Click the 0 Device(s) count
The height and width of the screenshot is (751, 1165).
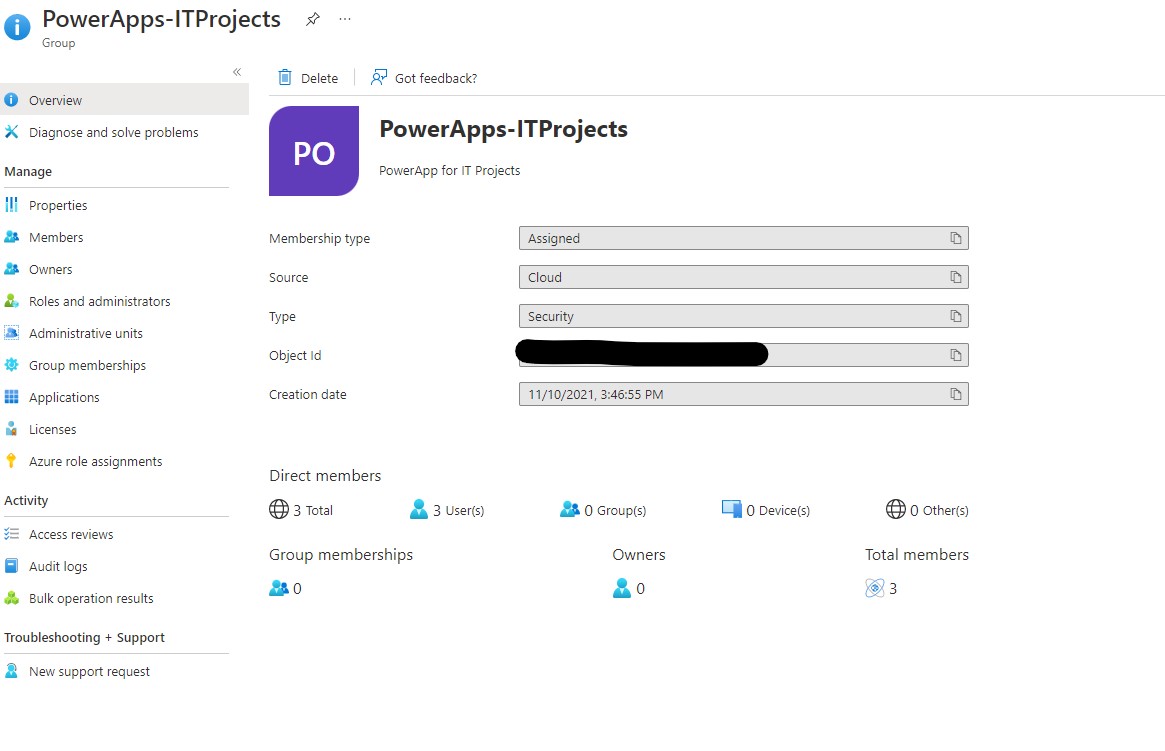pos(766,510)
